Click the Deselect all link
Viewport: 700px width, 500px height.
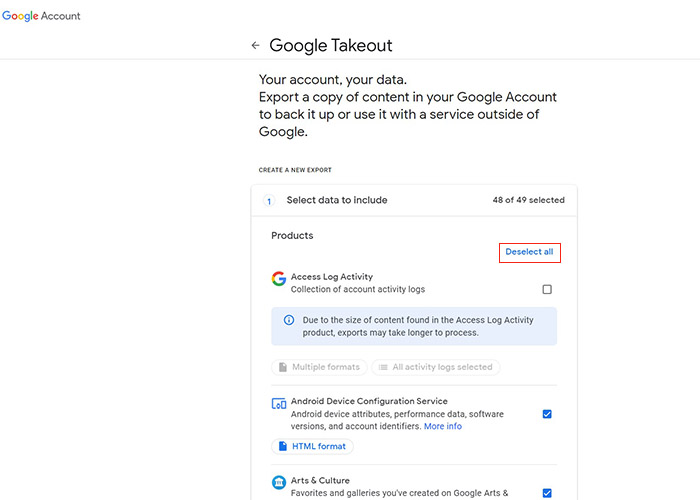(529, 252)
